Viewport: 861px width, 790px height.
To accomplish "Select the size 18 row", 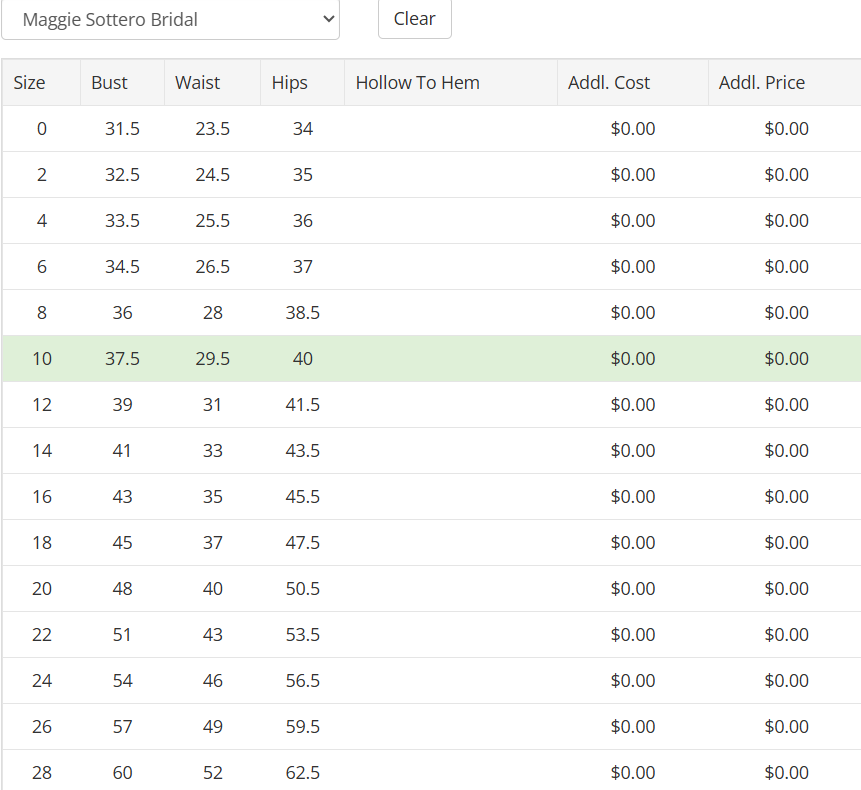I will tap(432, 542).
